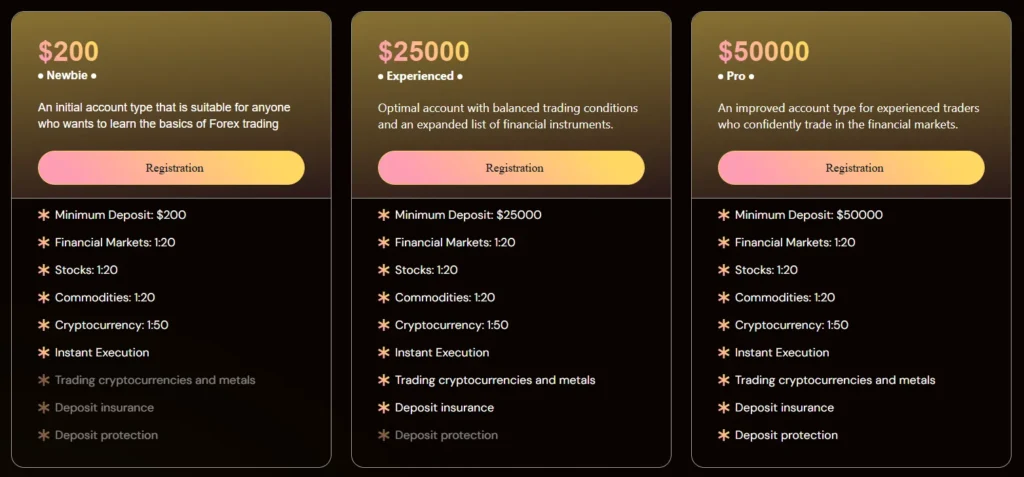The width and height of the screenshot is (1024, 477).
Task: Click the Experienced plan label
Action: [420, 76]
